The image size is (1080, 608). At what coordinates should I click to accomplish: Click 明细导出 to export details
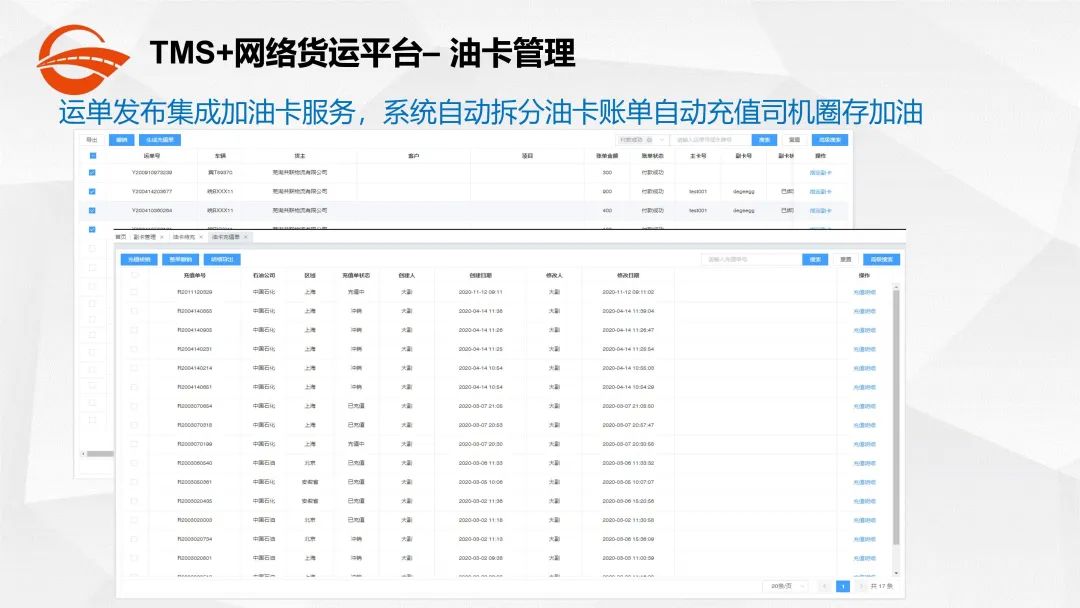(223, 258)
